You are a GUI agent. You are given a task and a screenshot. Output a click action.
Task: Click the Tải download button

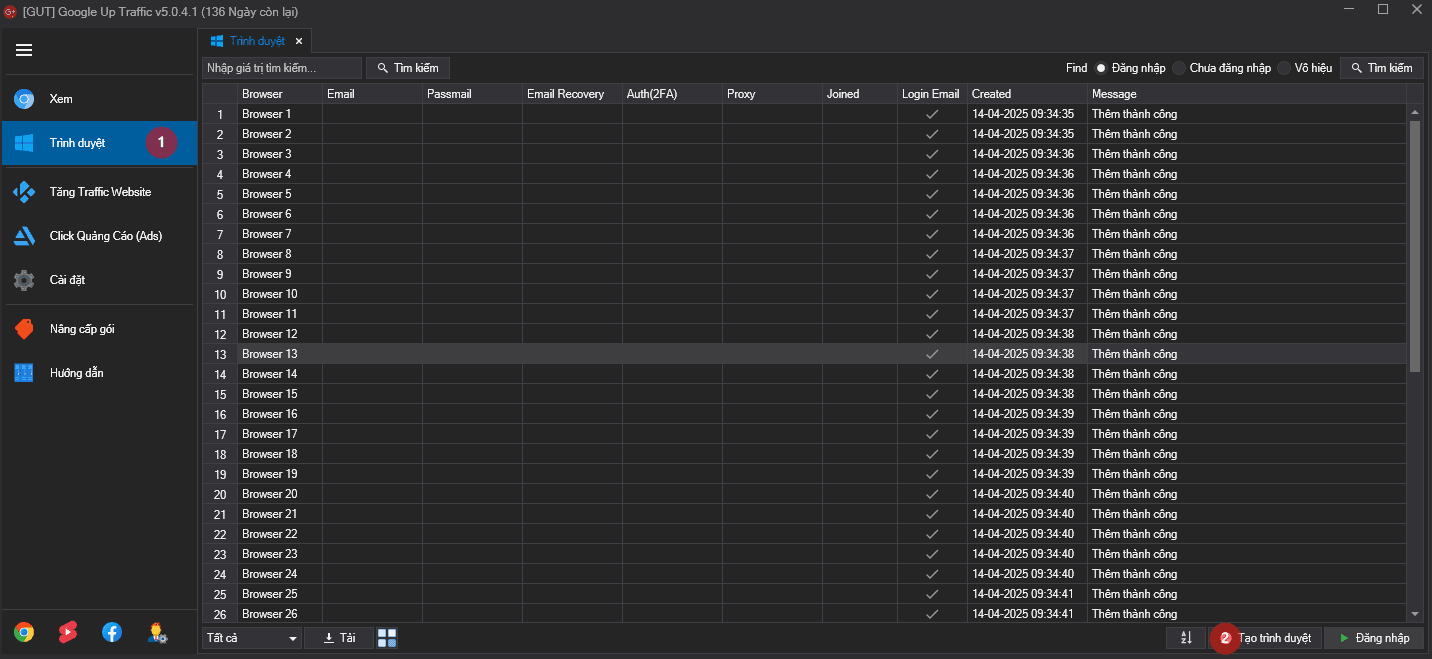[x=339, y=638]
